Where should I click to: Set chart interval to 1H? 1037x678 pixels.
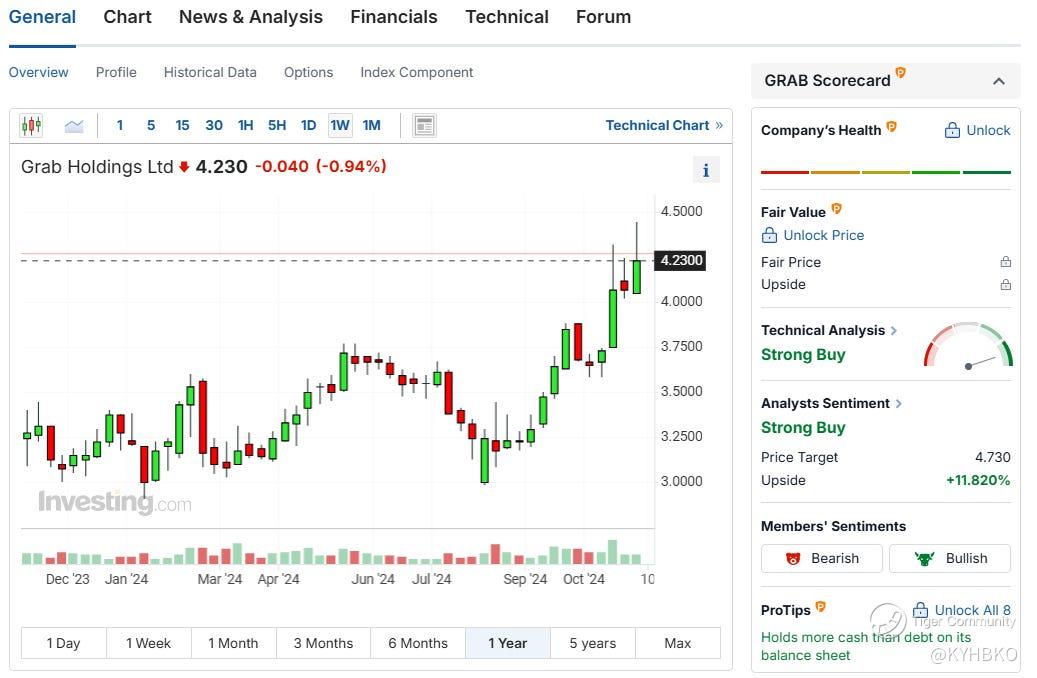[x=245, y=125]
